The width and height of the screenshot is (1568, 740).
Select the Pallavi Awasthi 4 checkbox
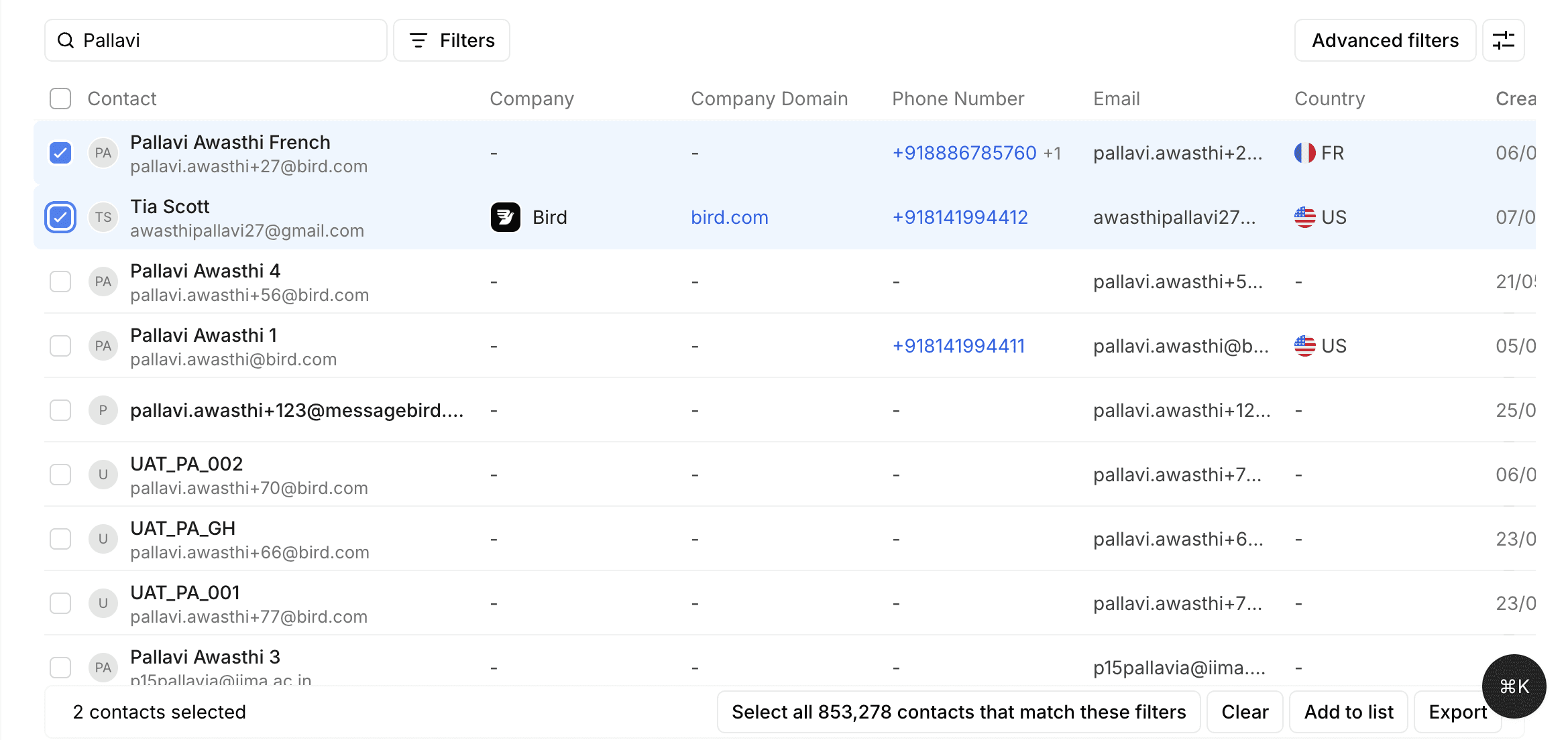pyautogui.click(x=60, y=282)
